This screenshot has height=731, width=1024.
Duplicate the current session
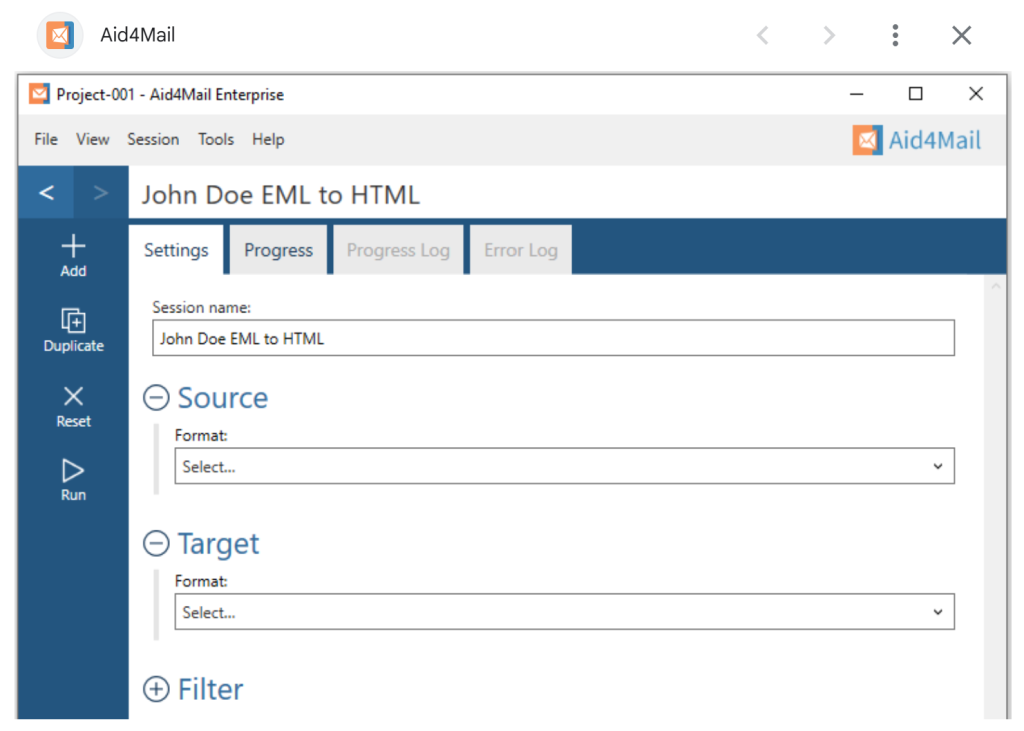pyautogui.click(x=73, y=330)
